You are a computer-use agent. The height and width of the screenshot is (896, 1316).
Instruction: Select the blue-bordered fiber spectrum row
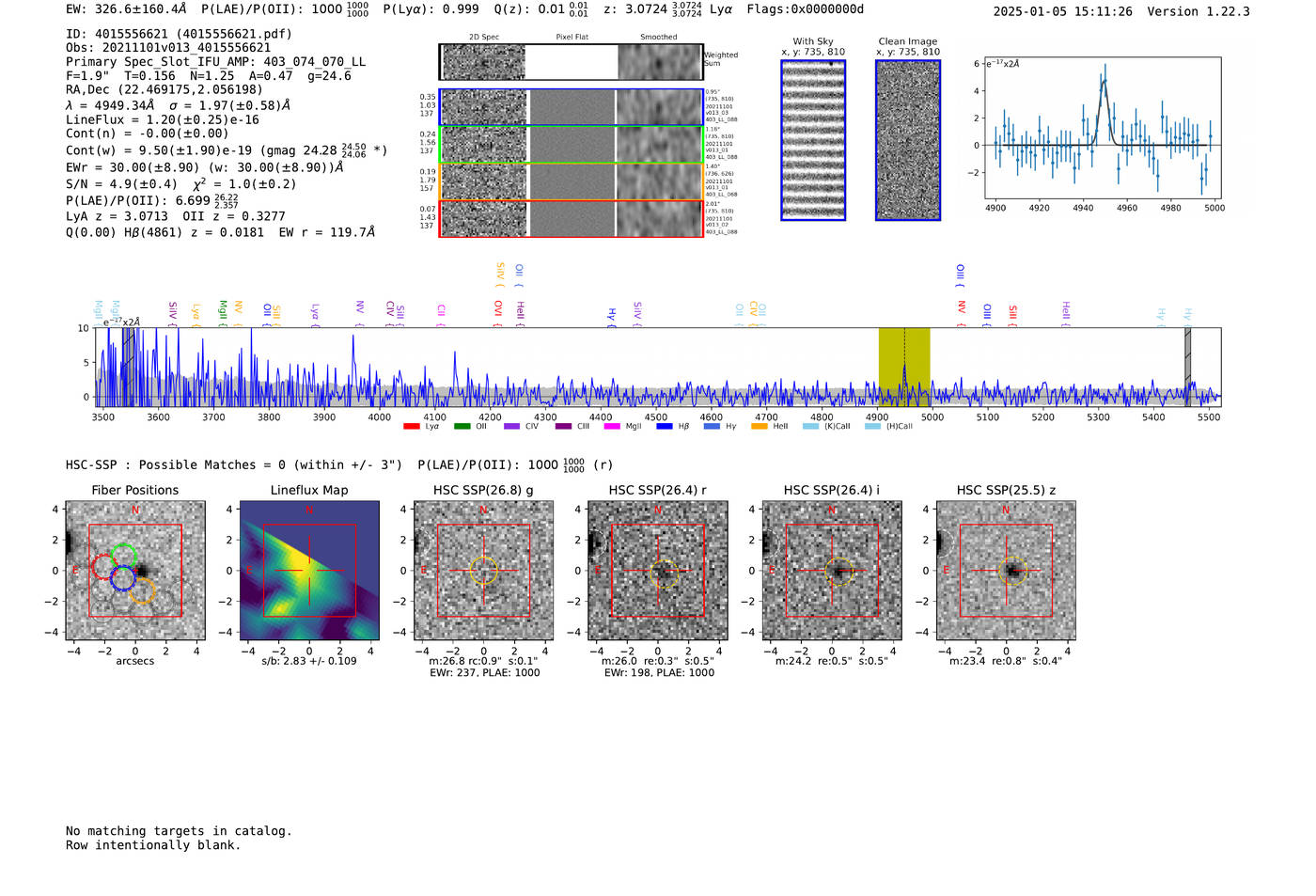[x=571, y=107]
